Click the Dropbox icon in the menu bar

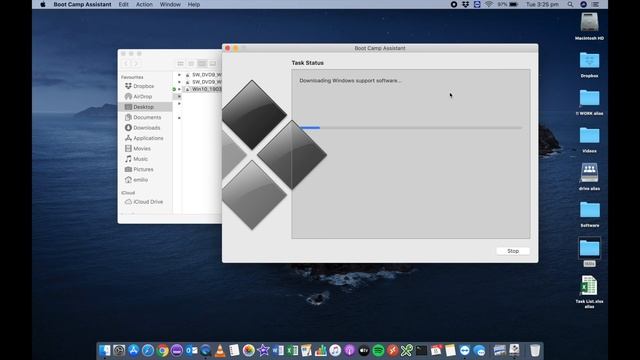click(x=465, y=4)
